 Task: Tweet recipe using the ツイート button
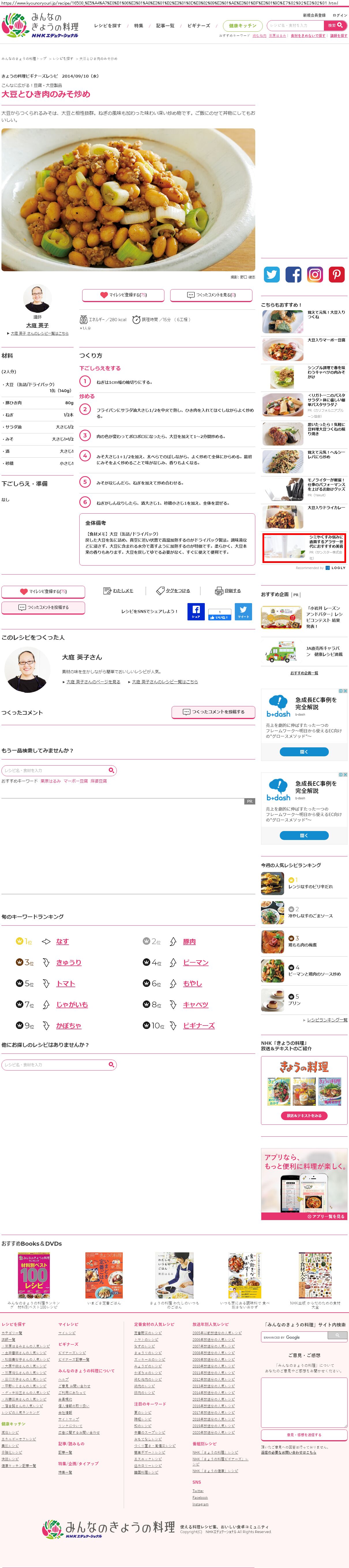pos(243,611)
